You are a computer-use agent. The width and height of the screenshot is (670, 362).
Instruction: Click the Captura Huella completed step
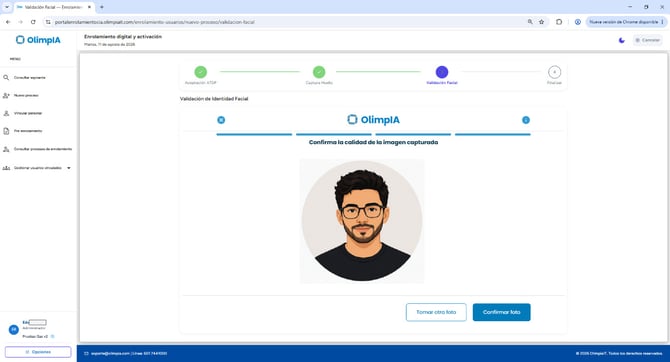pyautogui.click(x=319, y=72)
